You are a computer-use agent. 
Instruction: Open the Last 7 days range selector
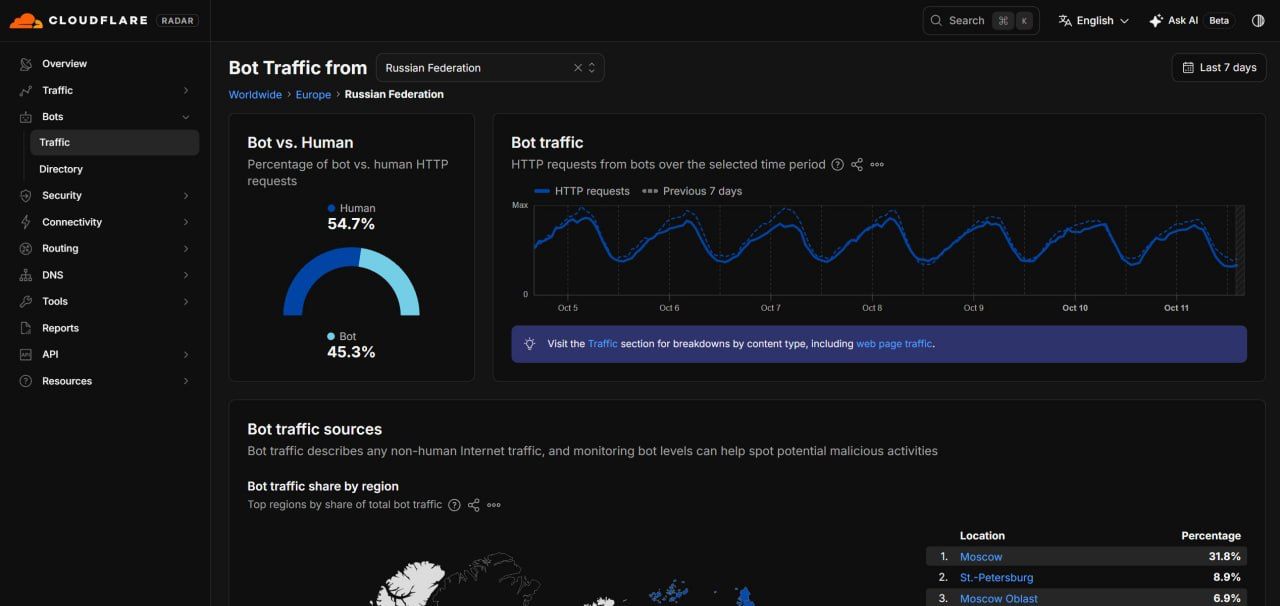click(x=1219, y=68)
